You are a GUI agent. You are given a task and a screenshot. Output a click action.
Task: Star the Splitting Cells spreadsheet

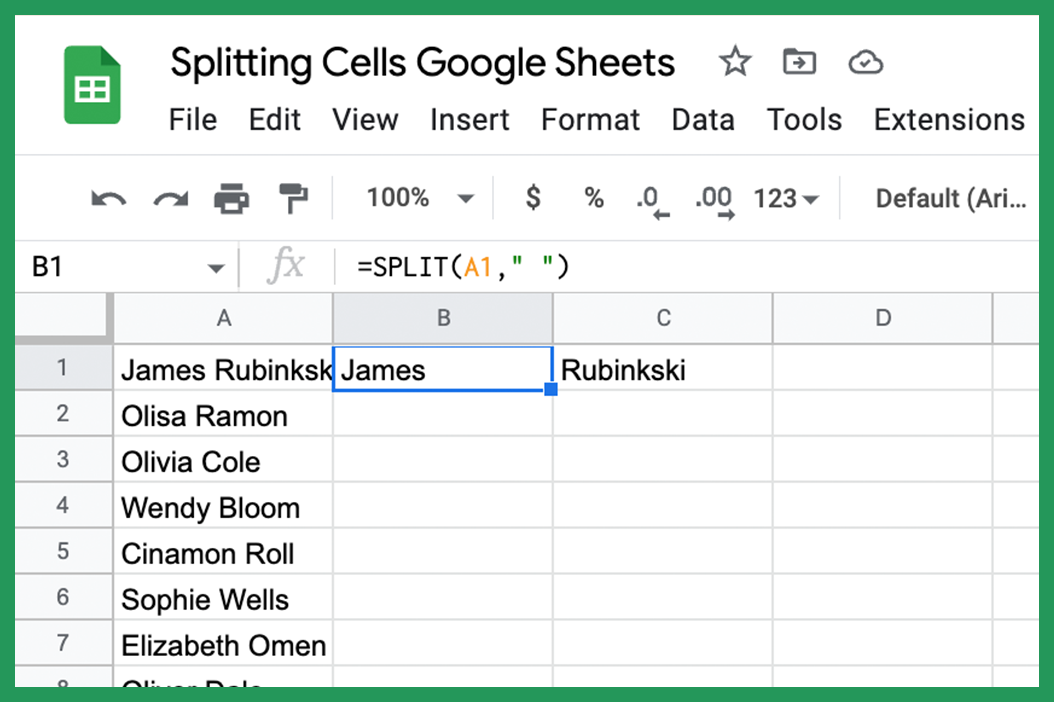[736, 62]
